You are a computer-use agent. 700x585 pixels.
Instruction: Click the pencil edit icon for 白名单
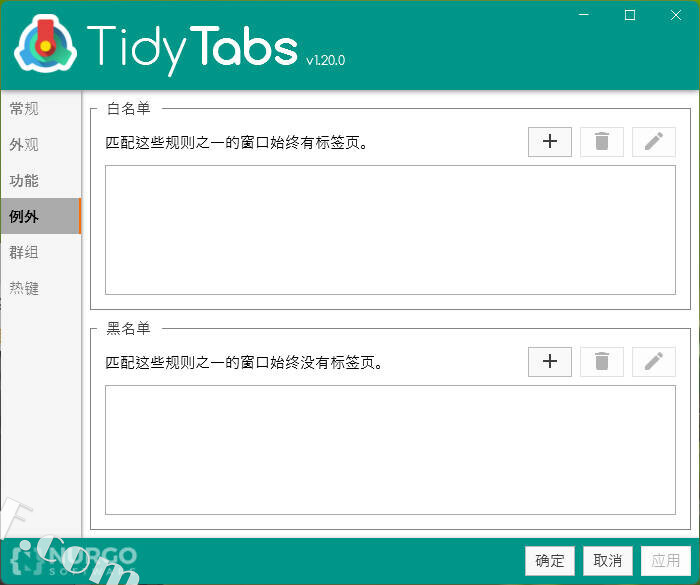tap(653, 142)
